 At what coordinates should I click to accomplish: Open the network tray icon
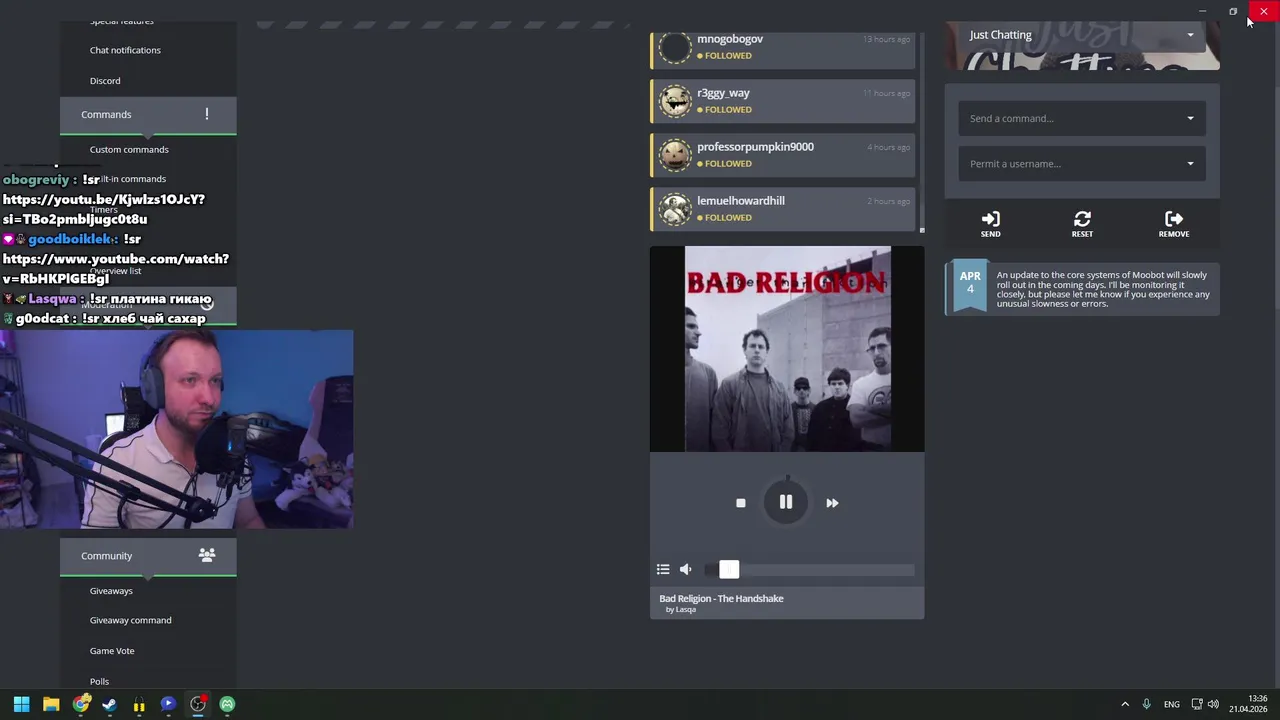(x=1197, y=704)
